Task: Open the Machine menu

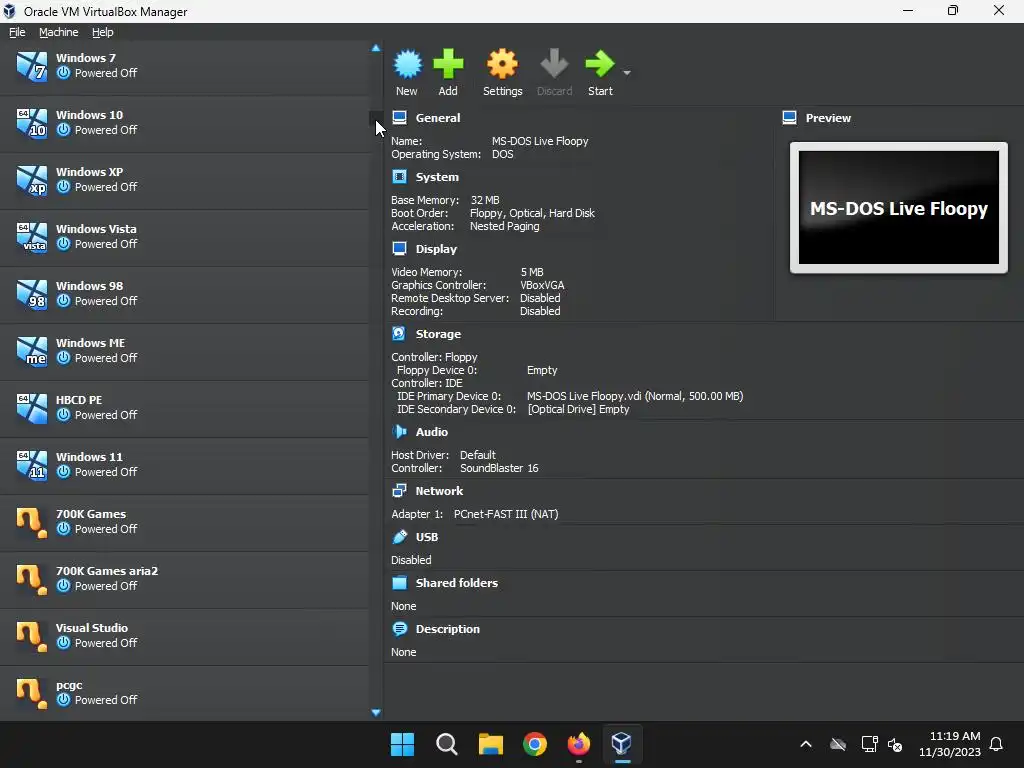Action: point(58,32)
